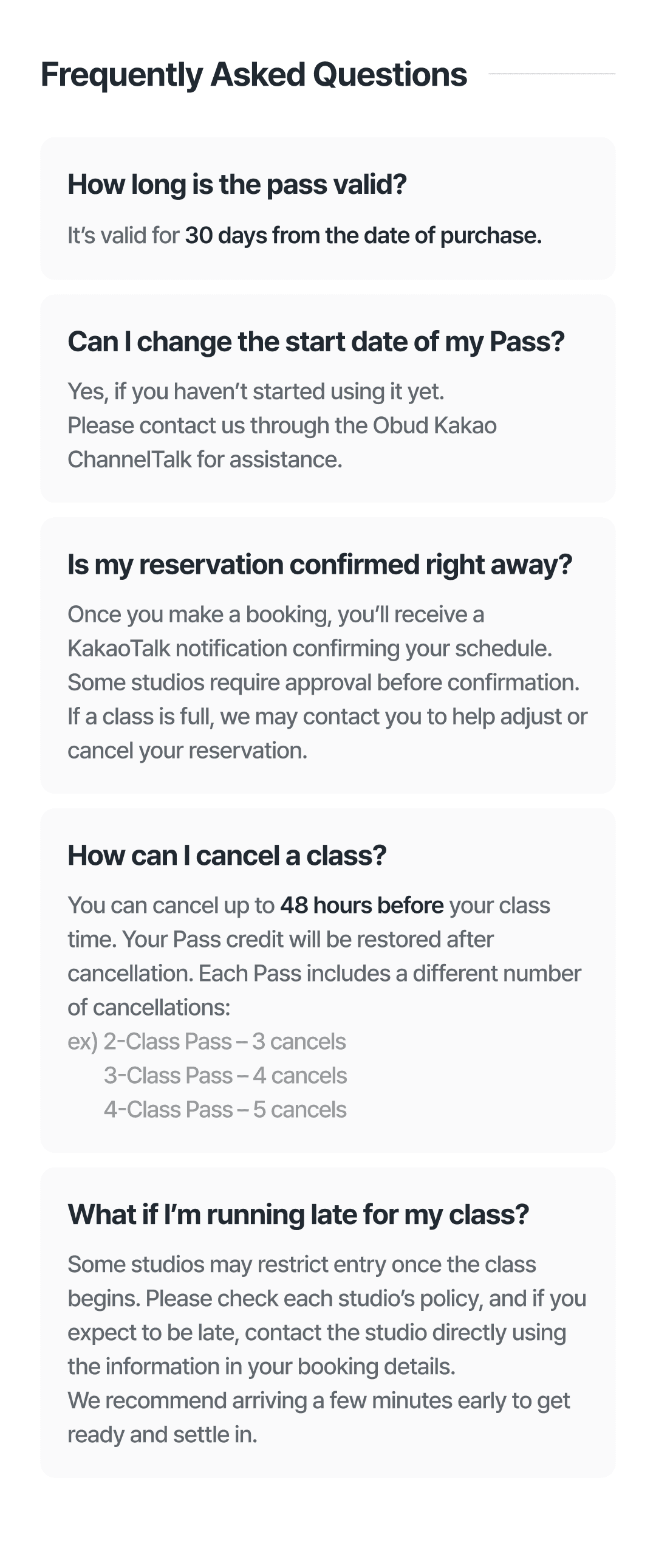Screen dimensions: 656x1568
Task: Click the "ChannelTalk for assistance" line
Action: tap(205, 459)
